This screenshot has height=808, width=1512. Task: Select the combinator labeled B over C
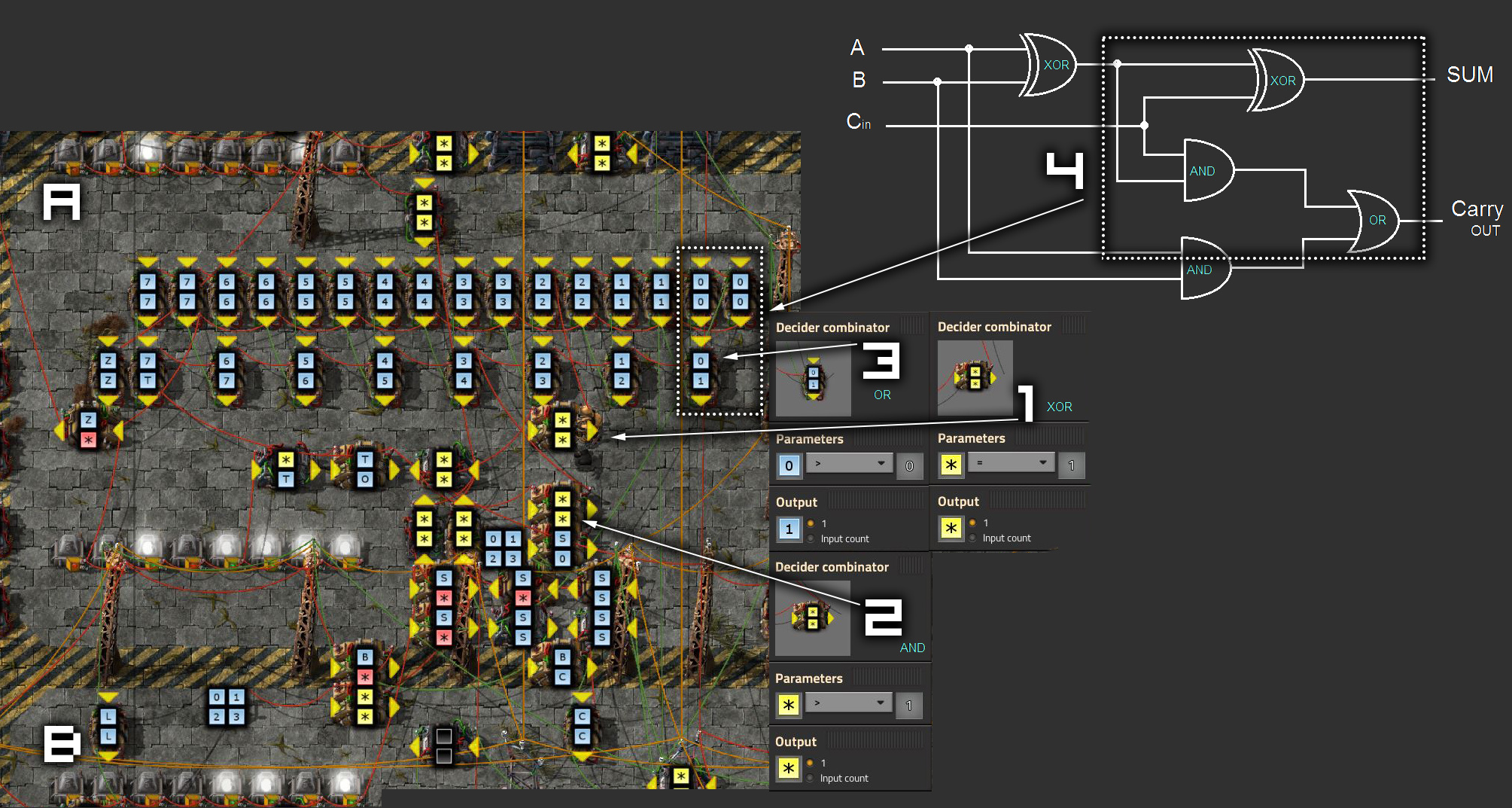562,666
